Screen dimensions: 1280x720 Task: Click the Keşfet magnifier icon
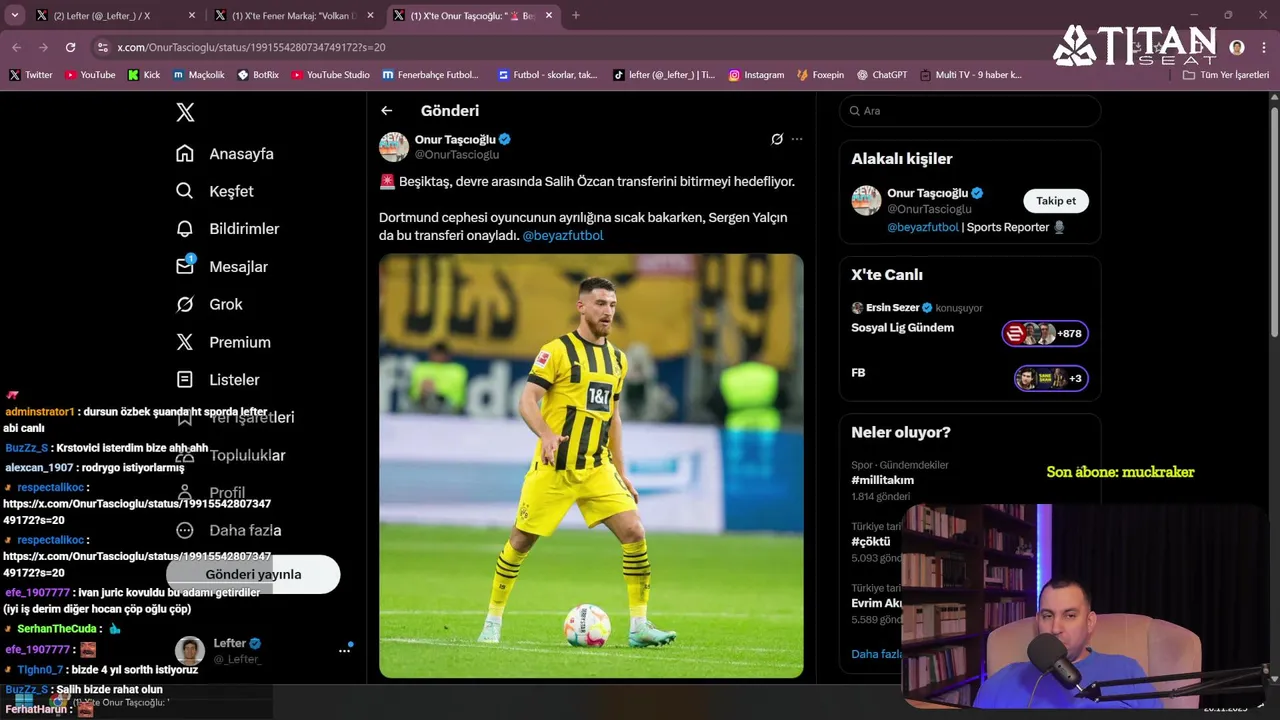(x=185, y=191)
